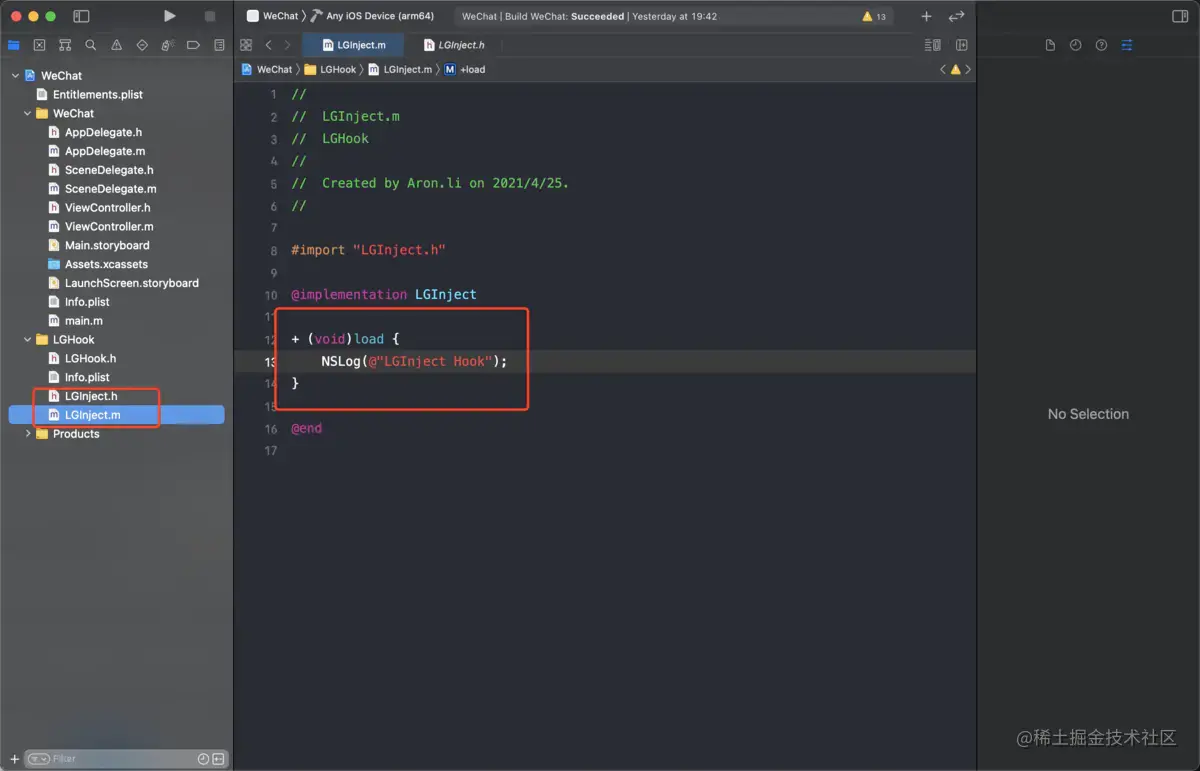
Task: Run the WeChat project with Play button
Action: point(170,16)
